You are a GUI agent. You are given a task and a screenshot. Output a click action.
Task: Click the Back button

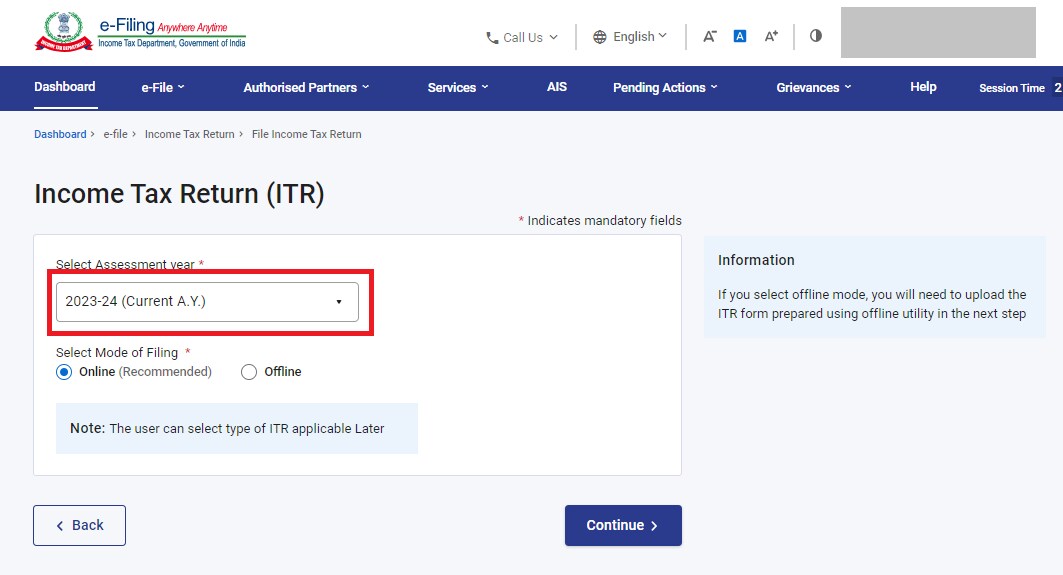(79, 525)
